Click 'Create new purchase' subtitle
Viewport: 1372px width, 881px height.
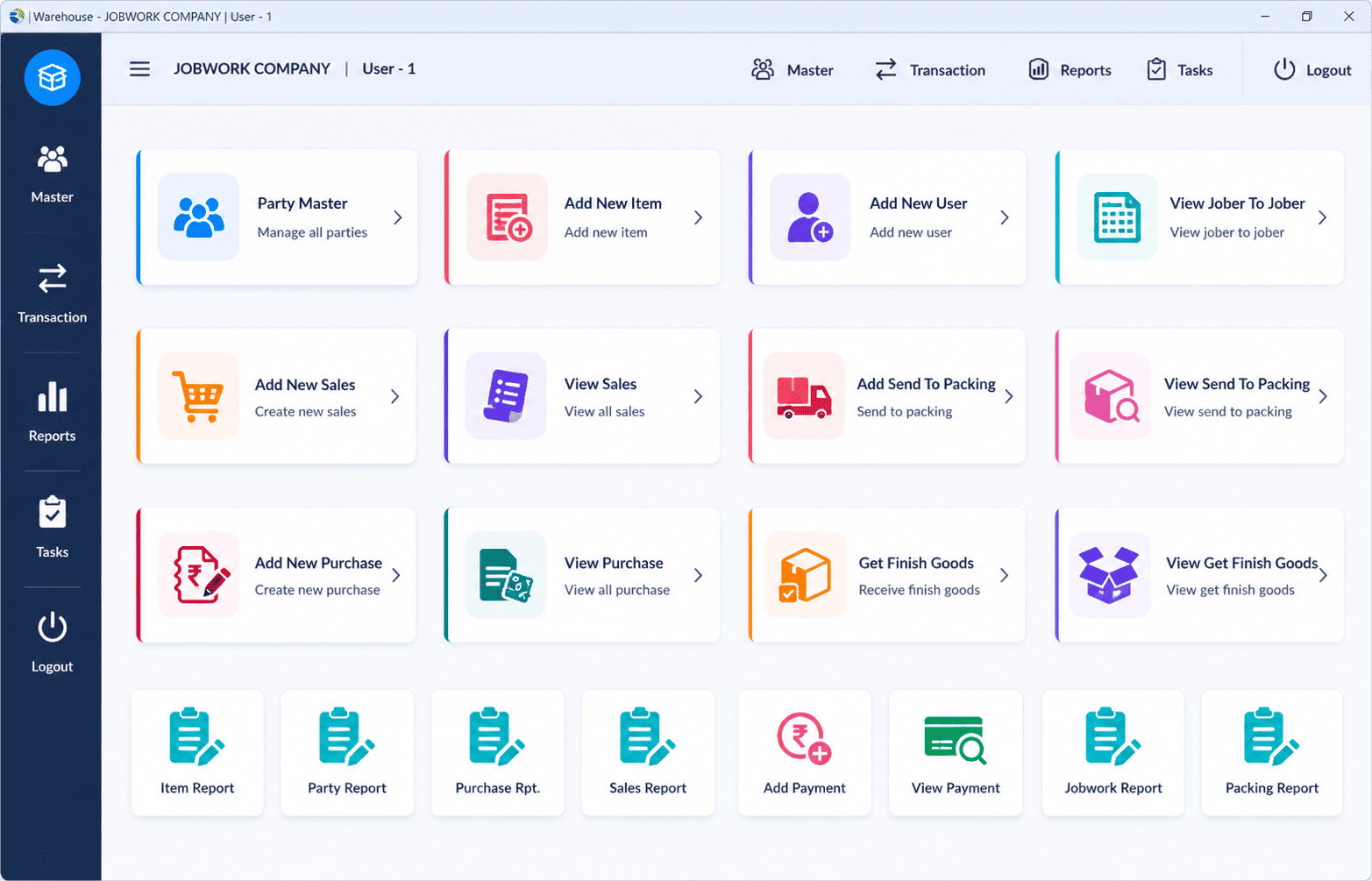point(317,590)
